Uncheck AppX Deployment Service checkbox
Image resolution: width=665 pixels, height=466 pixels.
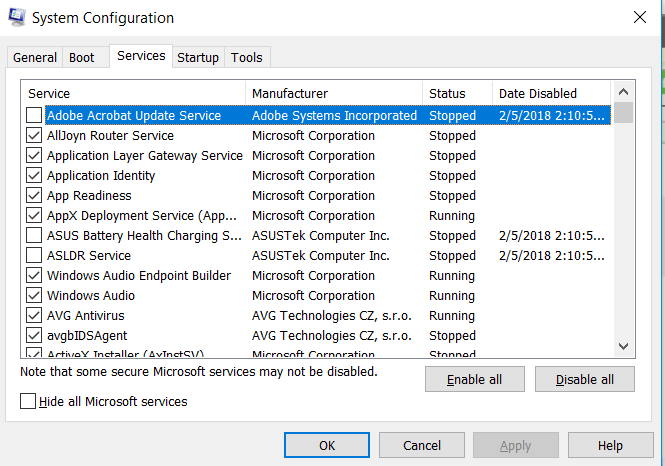tap(34, 215)
